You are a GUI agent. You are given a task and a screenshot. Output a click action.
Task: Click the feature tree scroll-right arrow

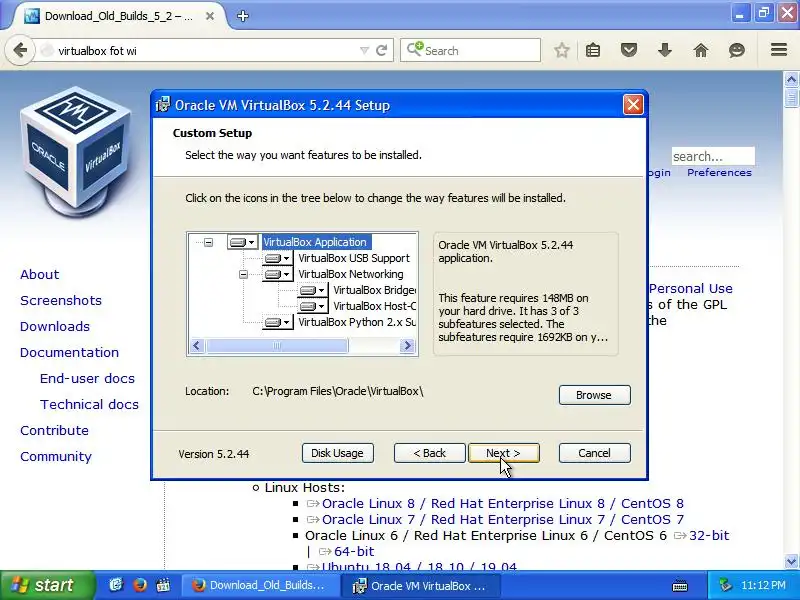pyautogui.click(x=407, y=345)
